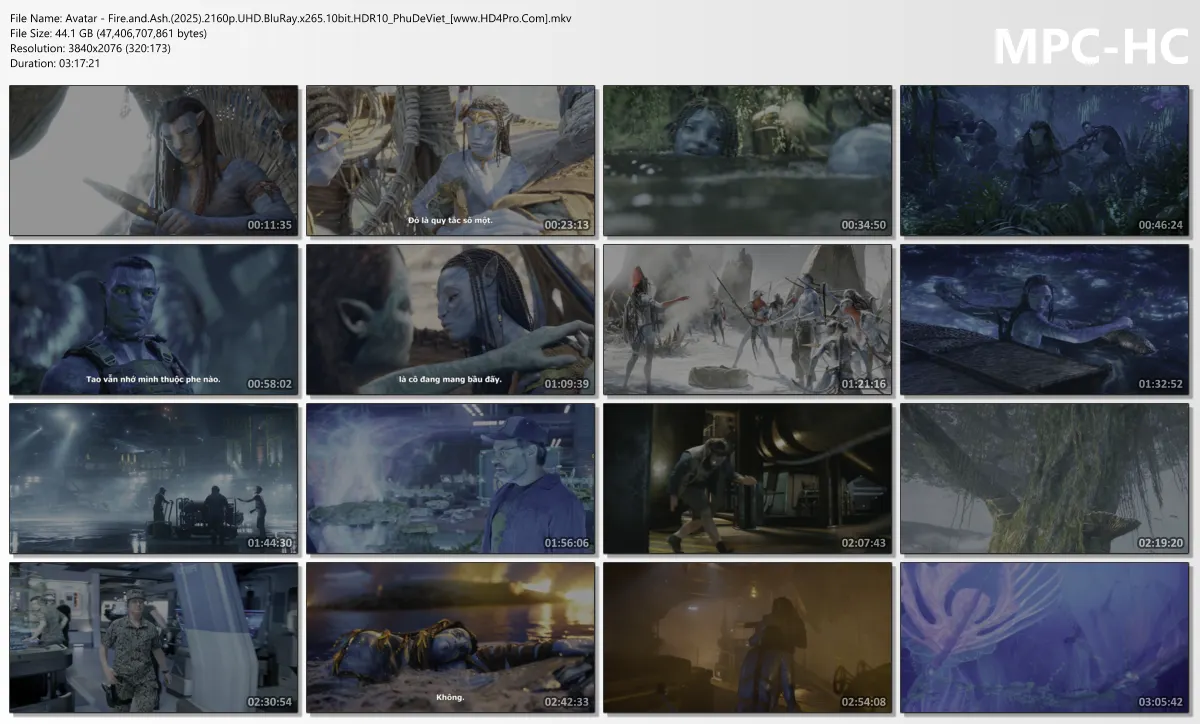
Task: Select the thumbnail stamped 00:23:13
Action: pos(451,160)
